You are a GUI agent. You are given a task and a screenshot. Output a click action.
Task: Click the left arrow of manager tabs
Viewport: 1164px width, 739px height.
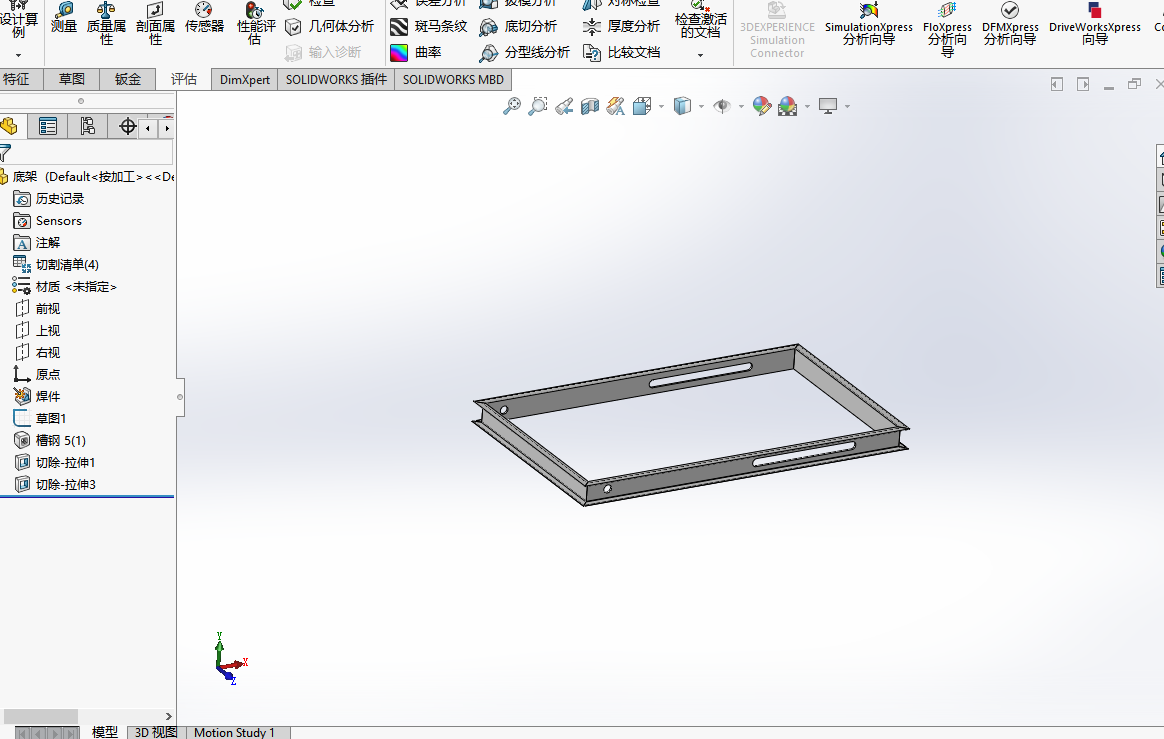pyautogui.click(x=148, y=128)
